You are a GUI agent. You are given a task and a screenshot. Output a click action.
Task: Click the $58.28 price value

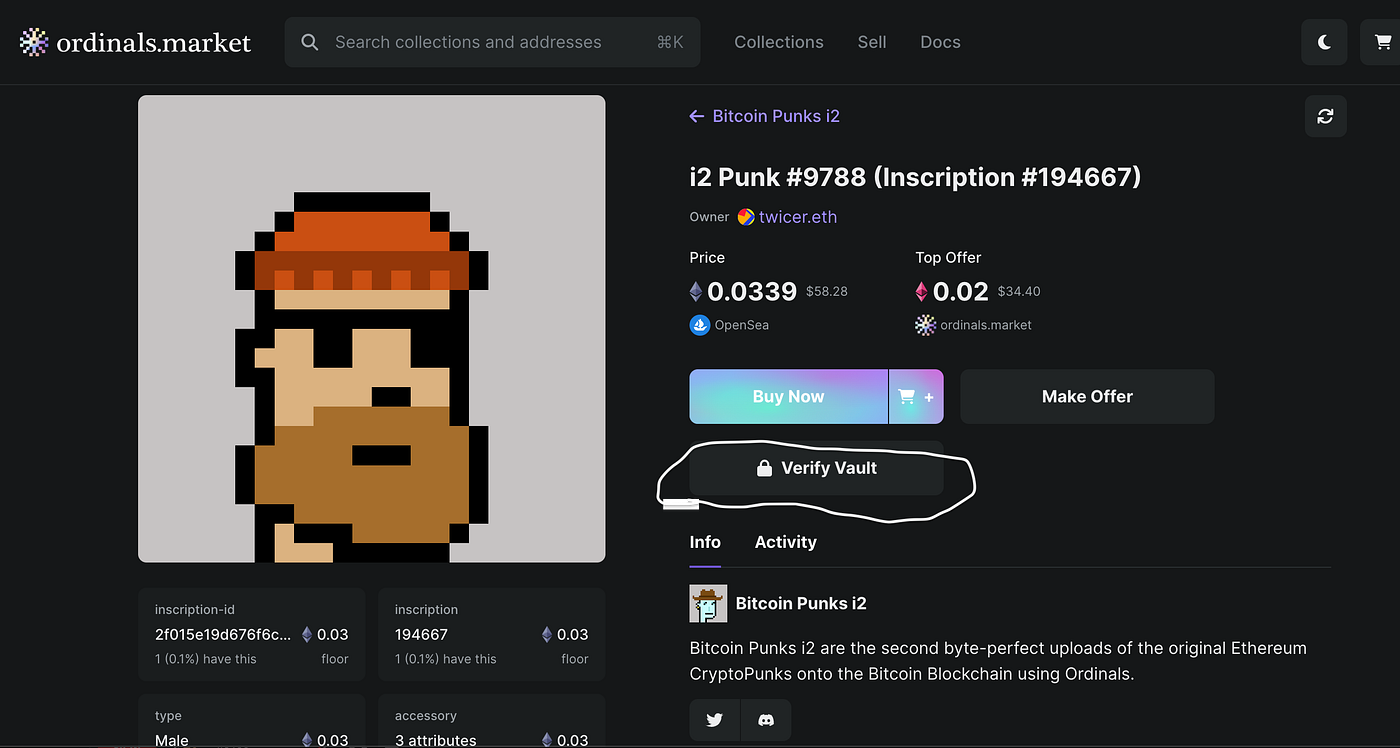[x=826, y=292]
